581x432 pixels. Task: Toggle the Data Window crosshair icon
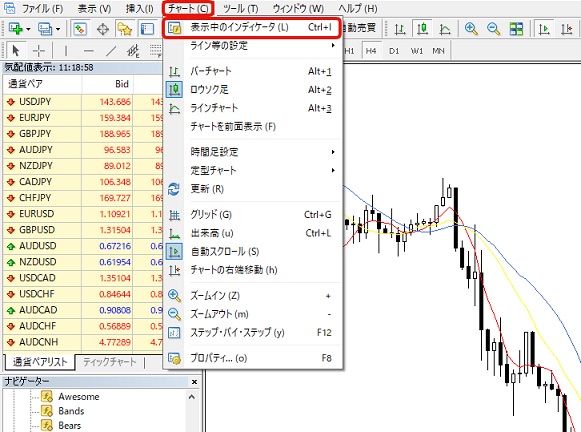(103, 29)
